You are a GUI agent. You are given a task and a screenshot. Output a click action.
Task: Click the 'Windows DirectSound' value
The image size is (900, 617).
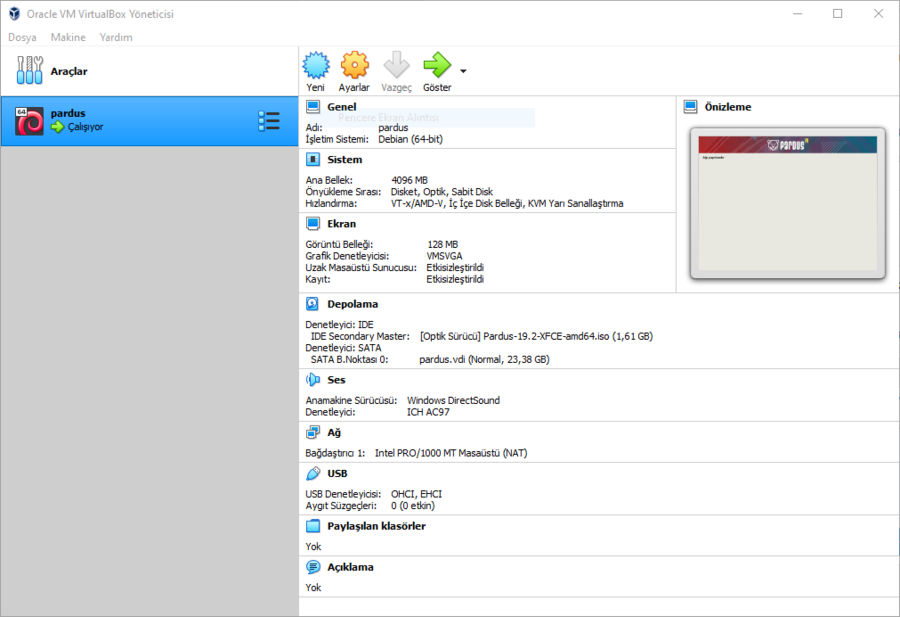point(453,400)
